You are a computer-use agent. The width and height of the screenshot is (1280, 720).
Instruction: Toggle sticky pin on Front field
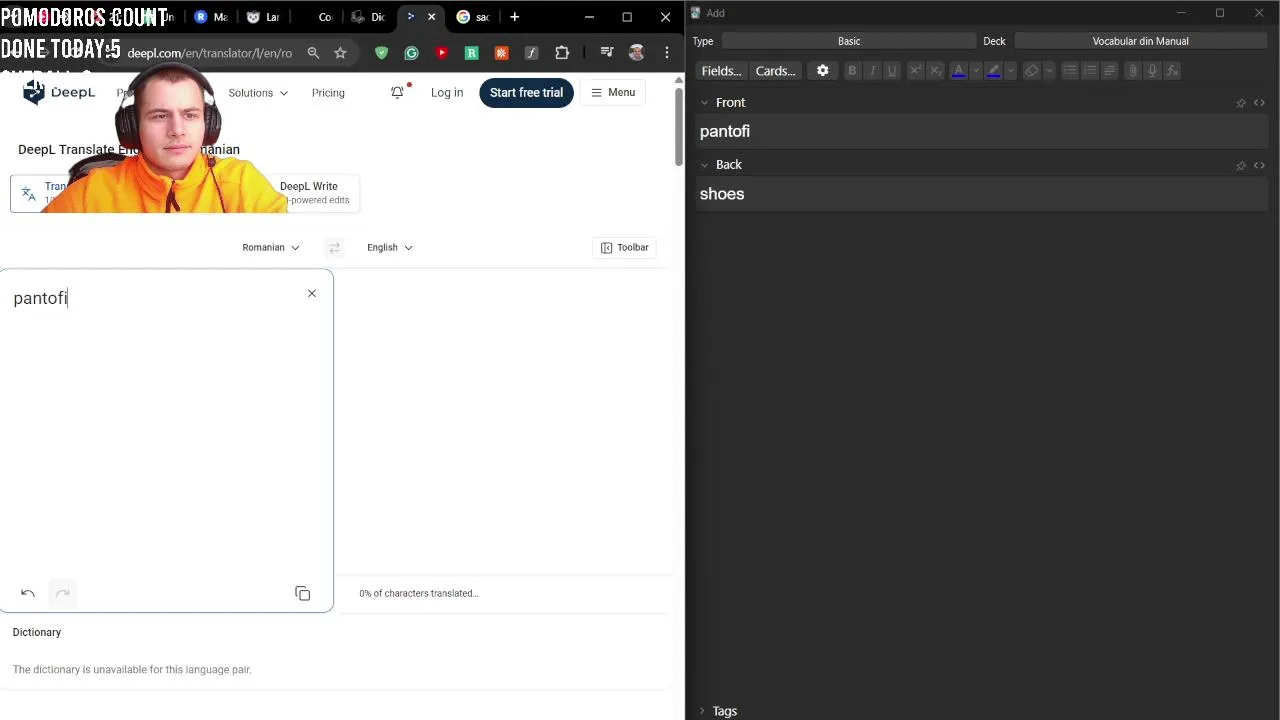coord(1241,103)
